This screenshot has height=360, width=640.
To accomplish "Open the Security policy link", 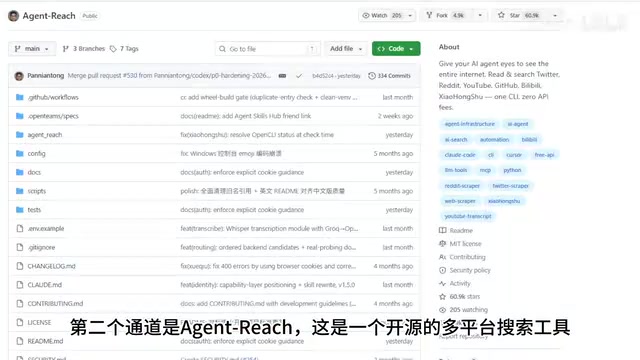I will click(x=465, y=270).
